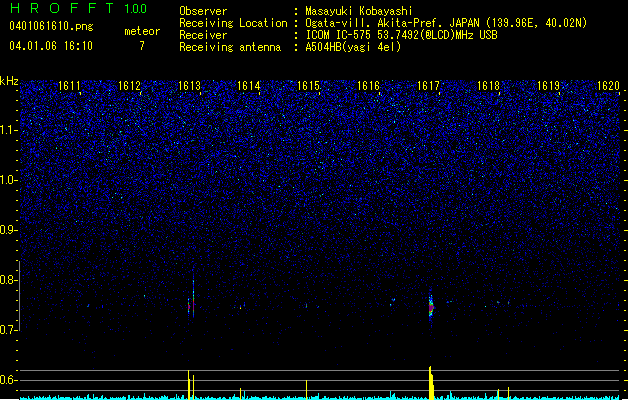629x400 pixels.
Task: Select the file name 0401061610.png
Action: pyautogui.click(x=51, y=26)
